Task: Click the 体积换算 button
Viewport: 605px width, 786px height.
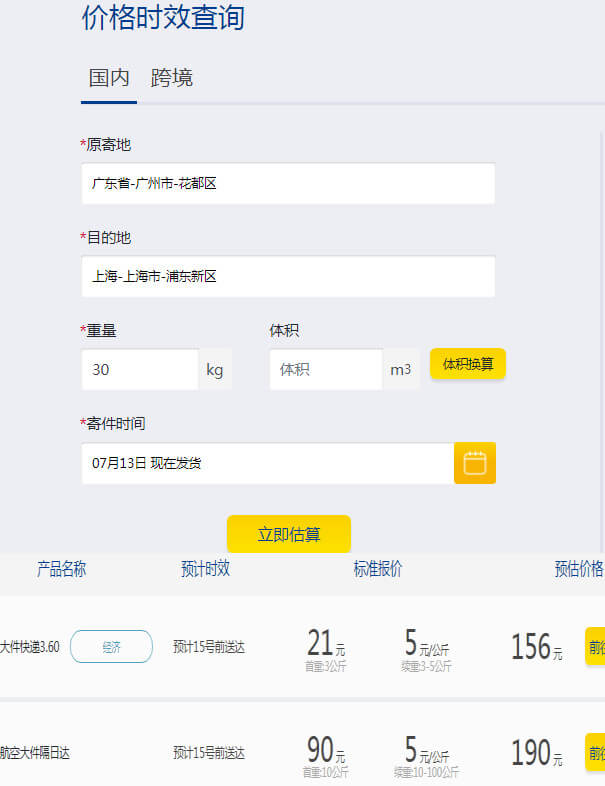Action: [x=468, y=364]
